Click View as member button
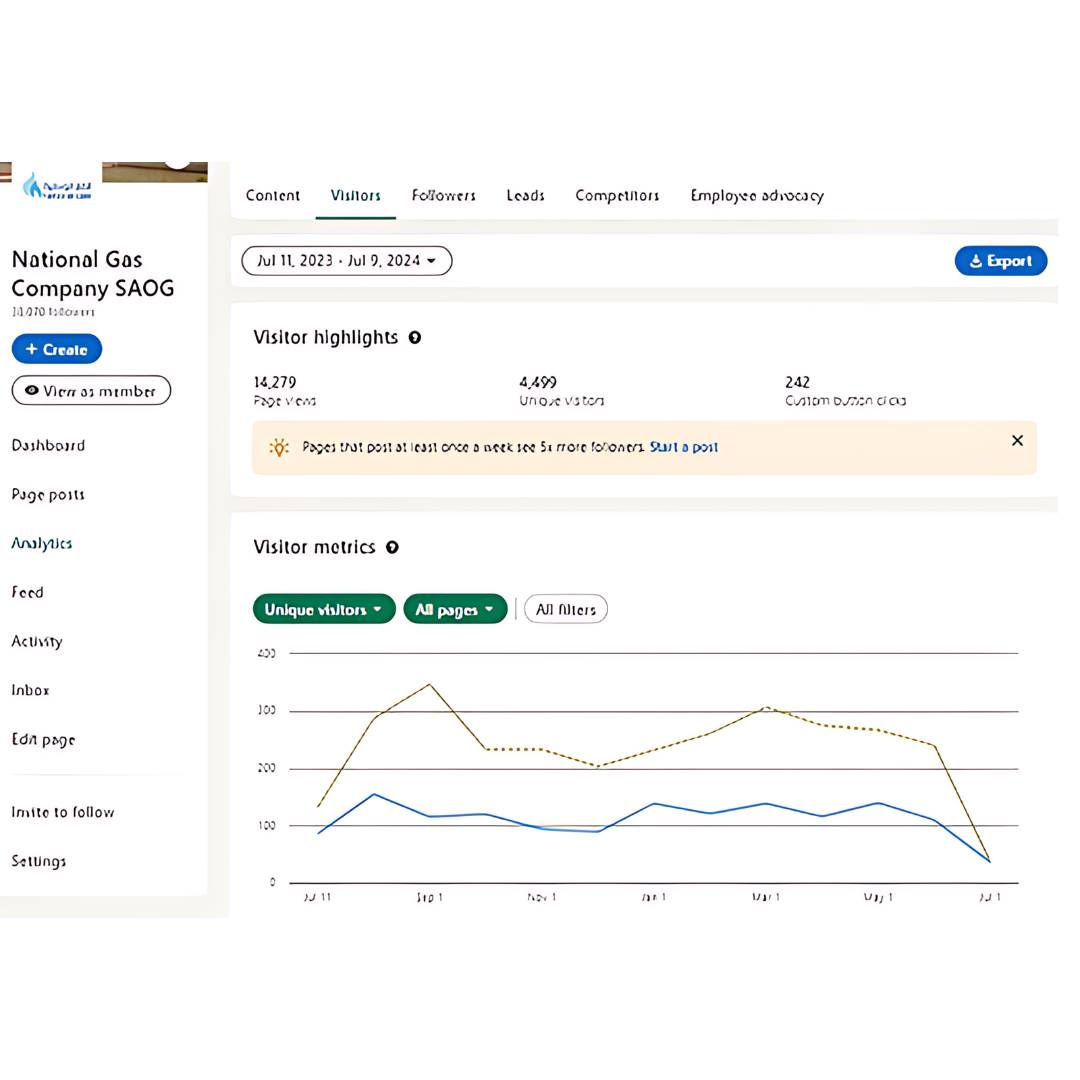The image size is (1080, 1080). coord(91,391)
